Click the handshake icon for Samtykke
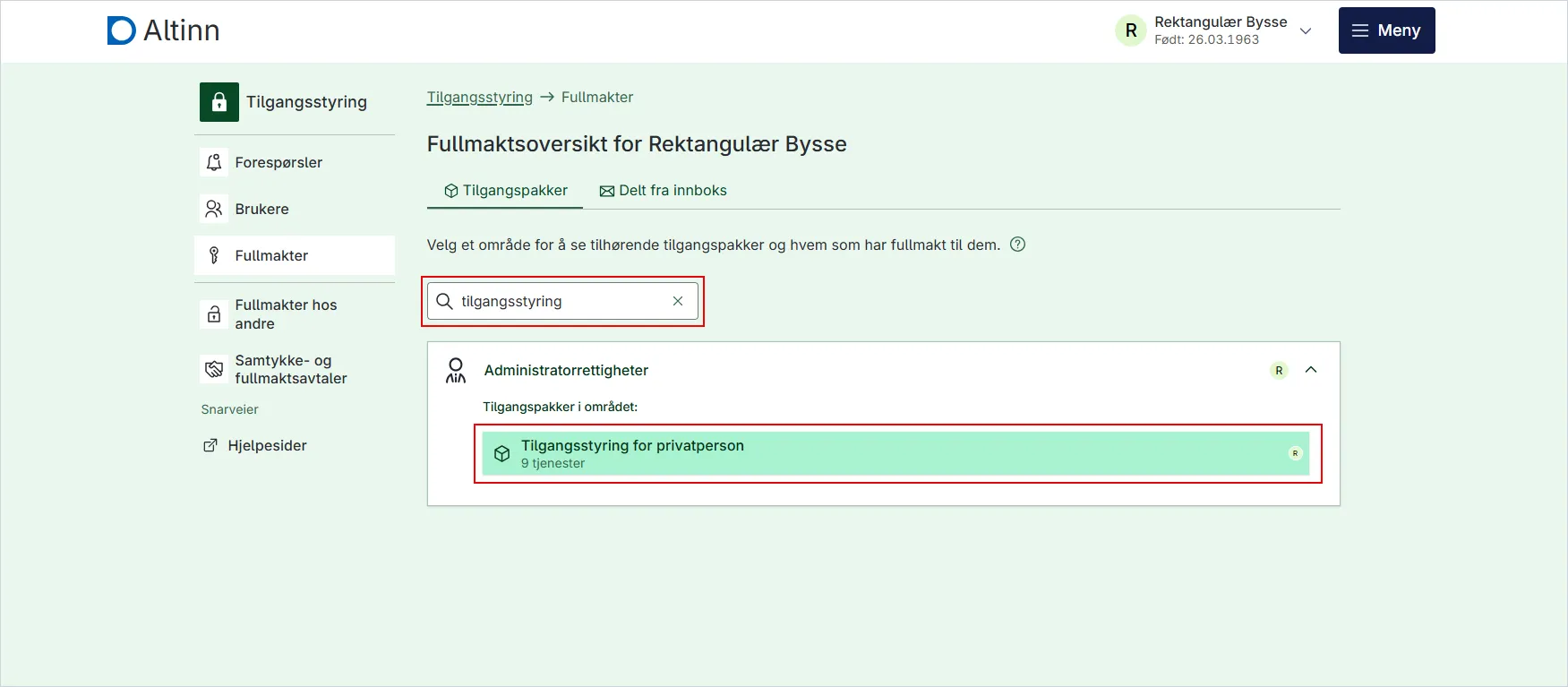This screenshot has width=1568, height=687. 214,369
